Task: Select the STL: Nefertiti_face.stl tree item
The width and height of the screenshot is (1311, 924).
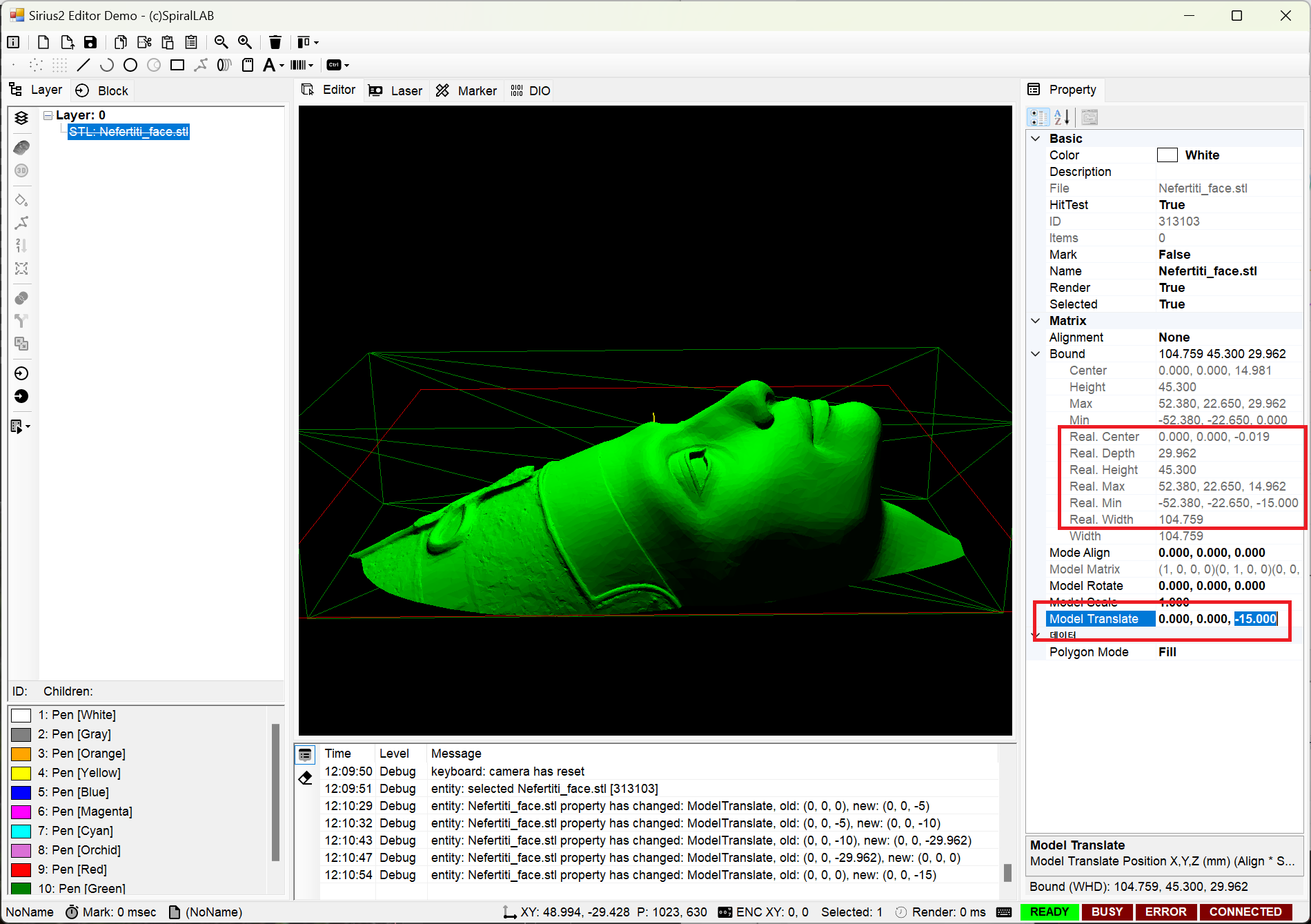Action: click(x=128, y=132)
